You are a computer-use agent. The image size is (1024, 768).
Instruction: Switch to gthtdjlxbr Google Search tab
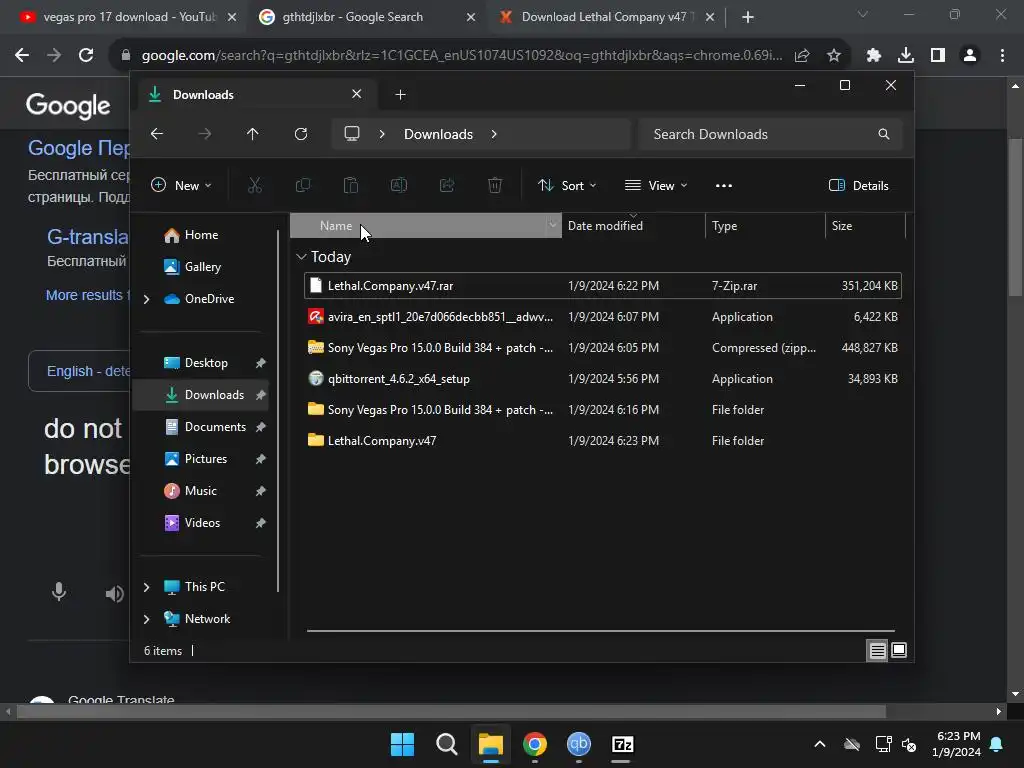366,17
